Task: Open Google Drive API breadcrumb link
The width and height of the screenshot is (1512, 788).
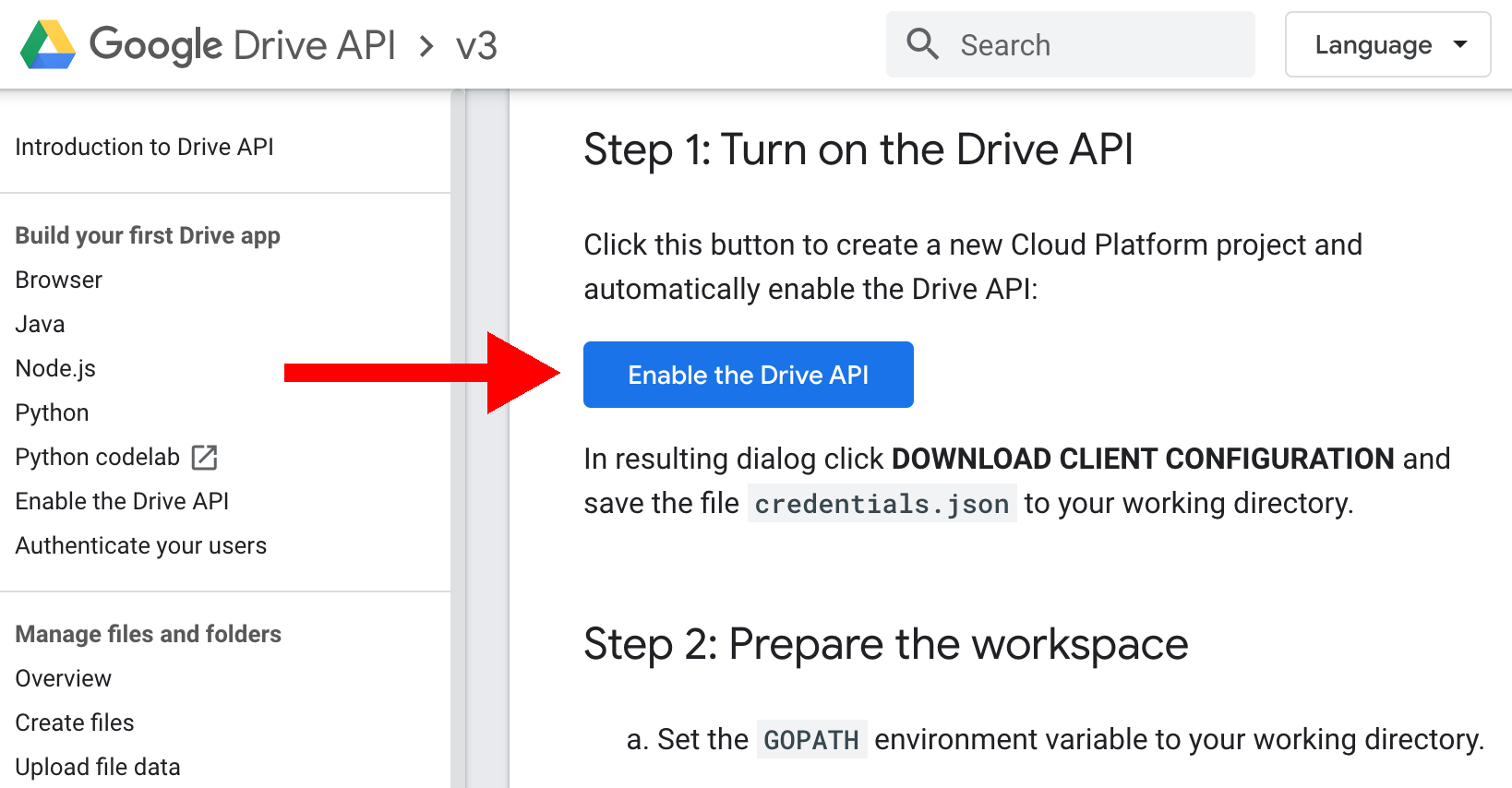Action: pos(243,45)
